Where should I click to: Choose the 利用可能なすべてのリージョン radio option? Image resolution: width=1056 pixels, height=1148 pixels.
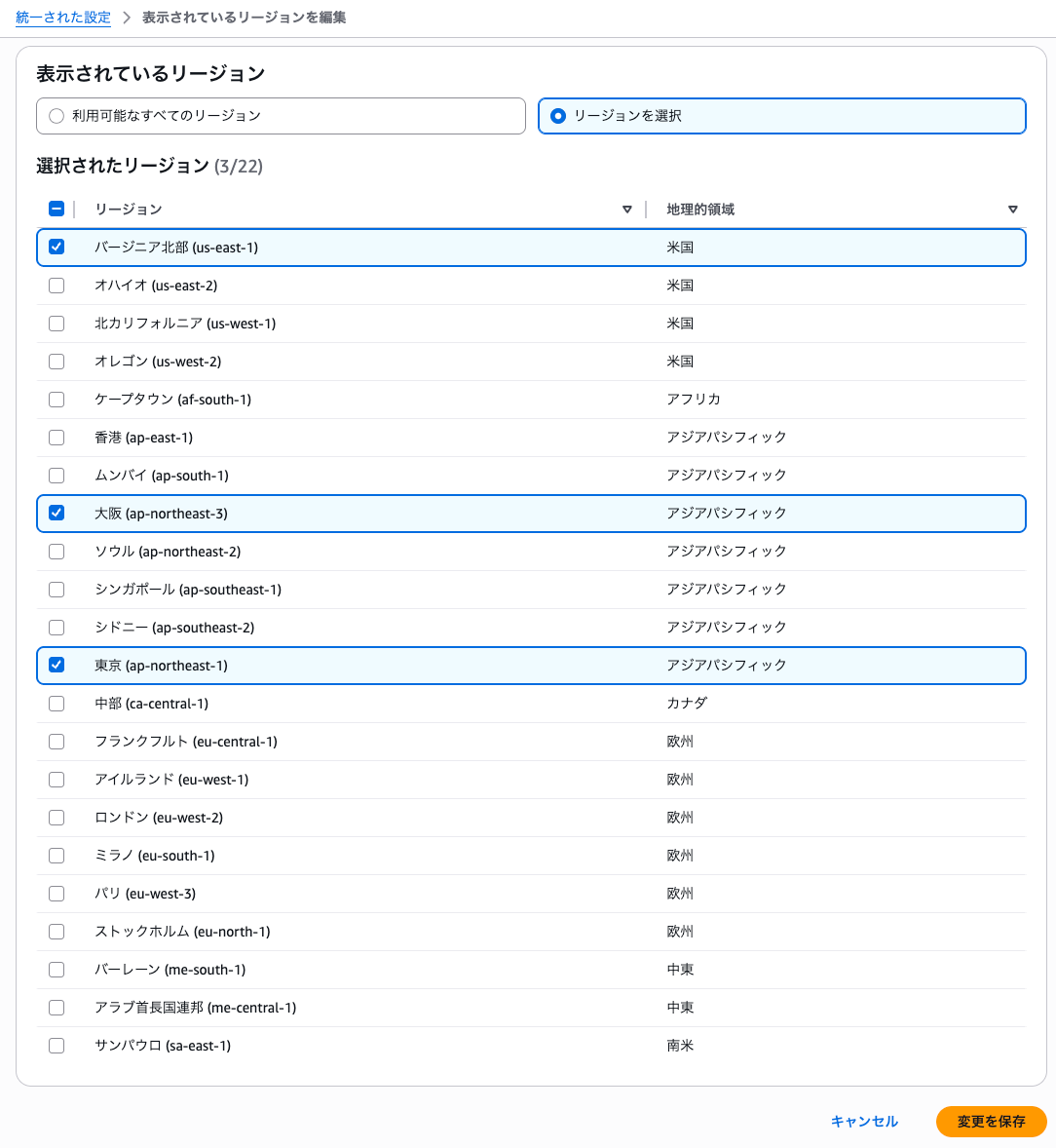57,115
